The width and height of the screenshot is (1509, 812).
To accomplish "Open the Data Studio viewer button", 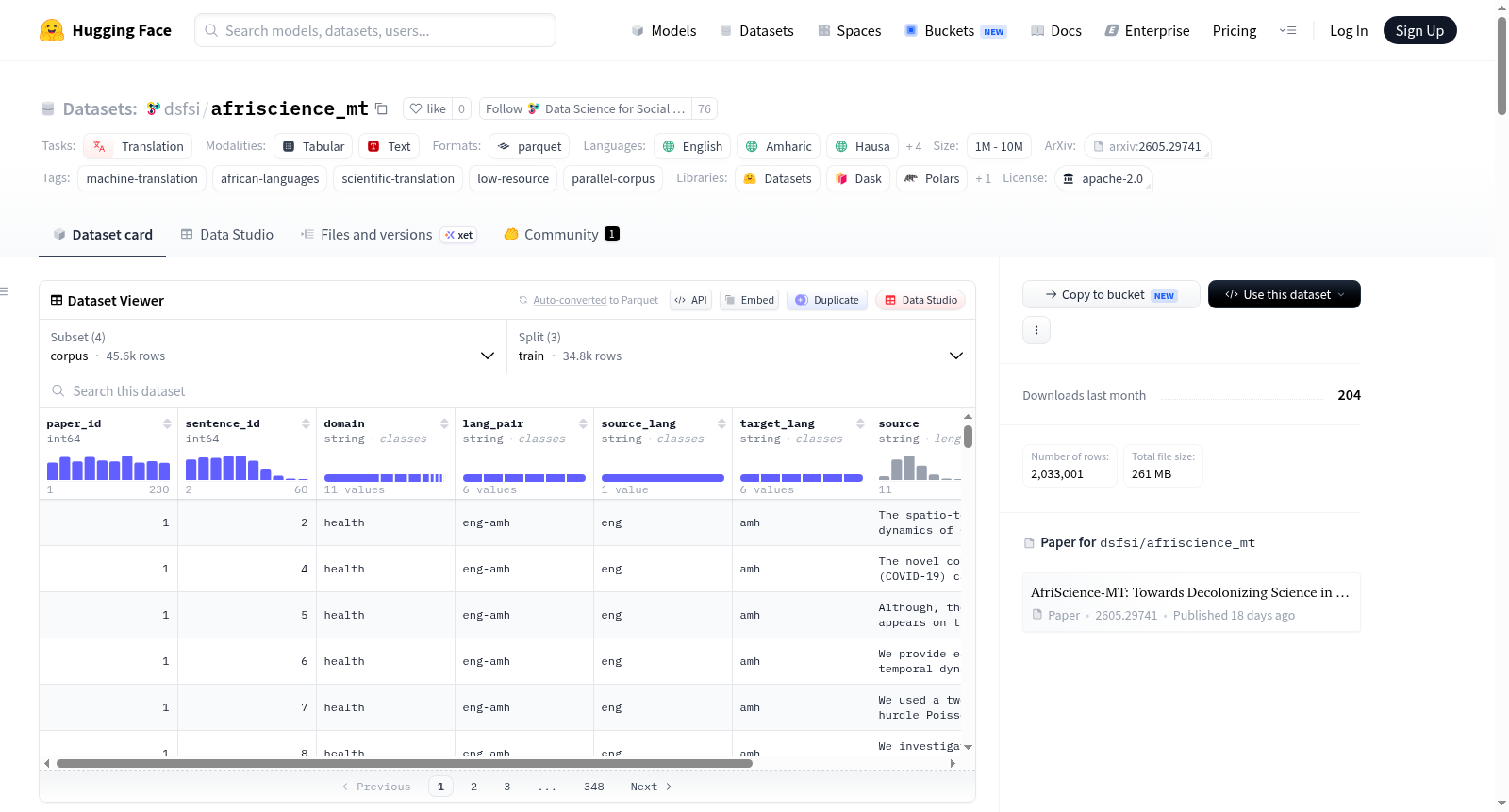I will click(x=920, y=300).
